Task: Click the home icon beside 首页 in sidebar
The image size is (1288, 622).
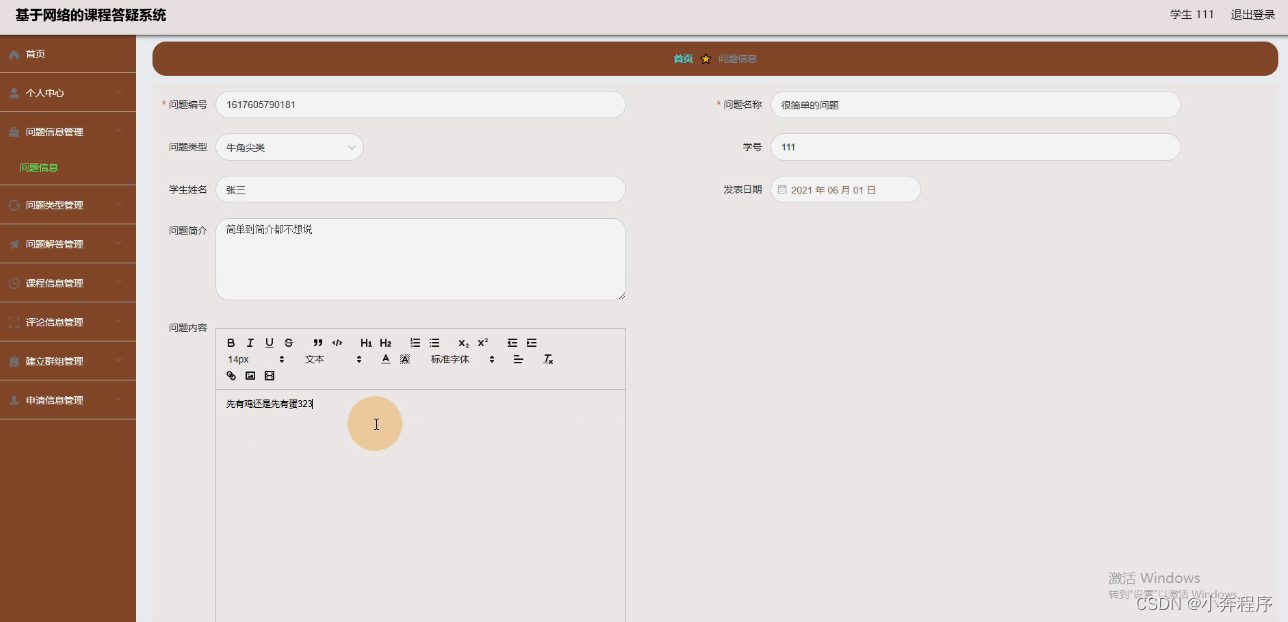Action: click(x=14, y=54)
